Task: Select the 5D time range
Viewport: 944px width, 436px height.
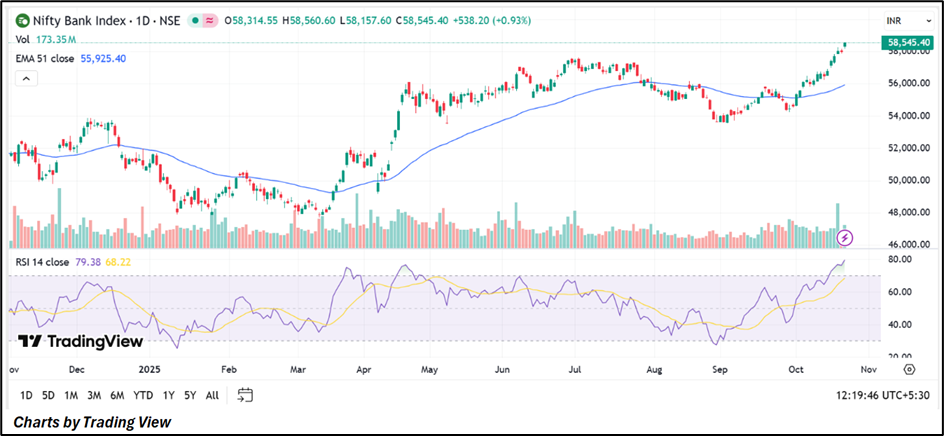Action: [x=48, y=395]
